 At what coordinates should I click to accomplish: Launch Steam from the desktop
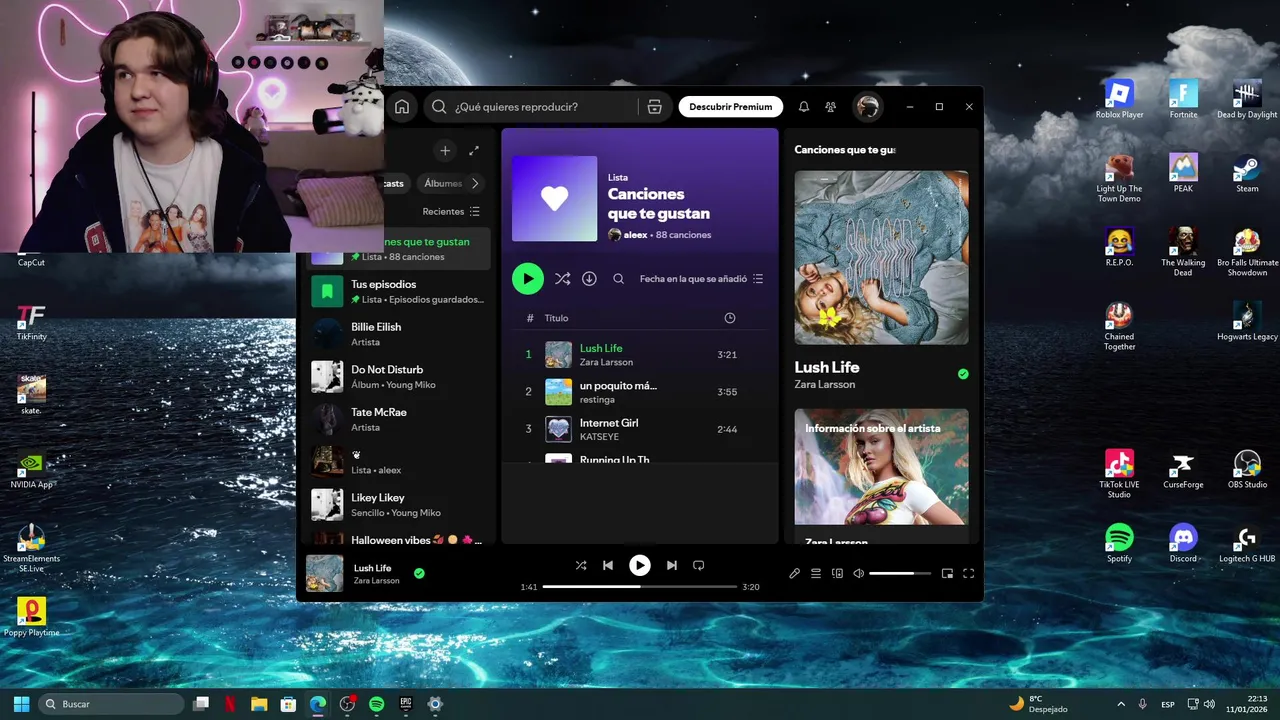click(x=1247, y=173)
